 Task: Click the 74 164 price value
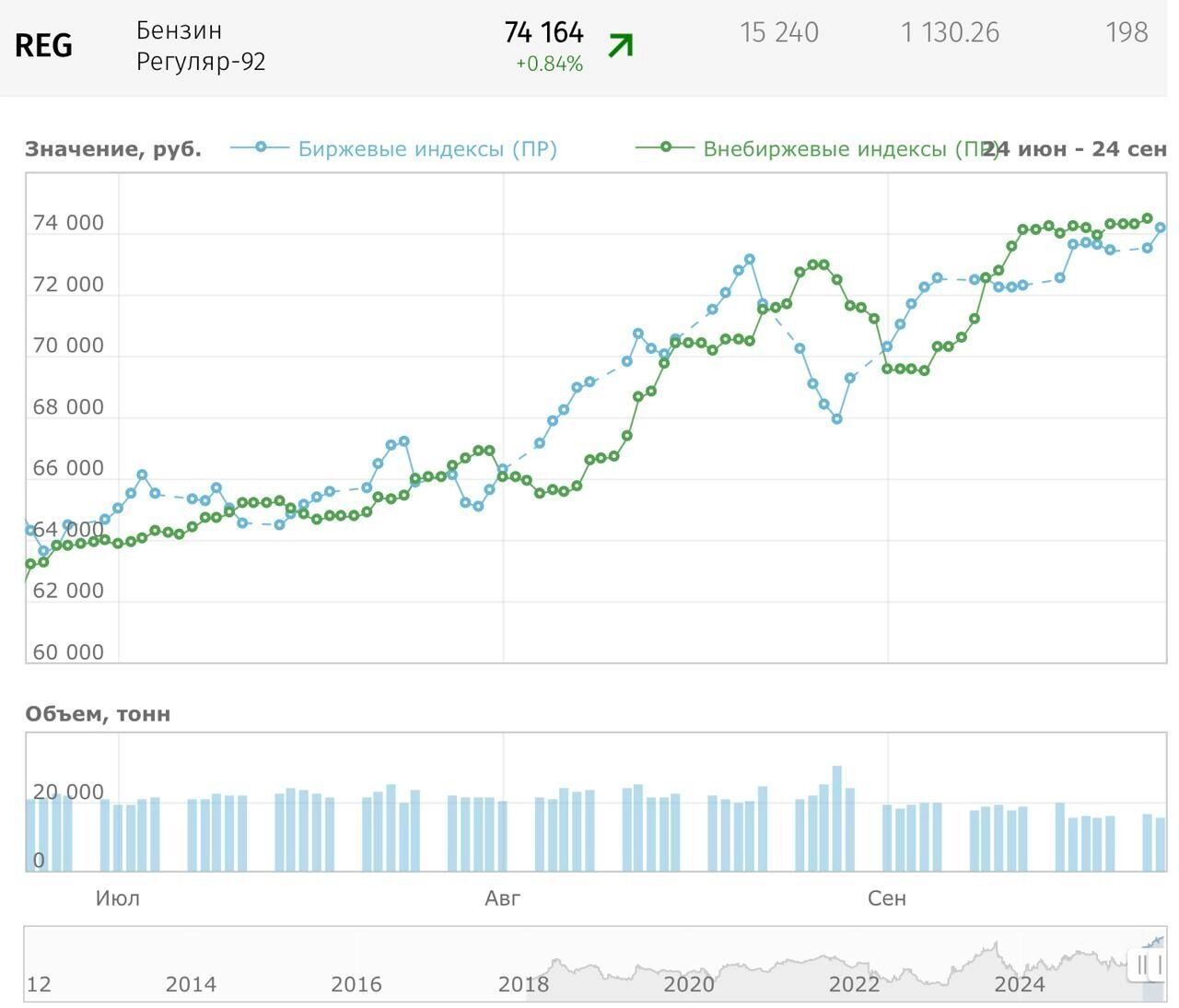(x=543, y=33)
